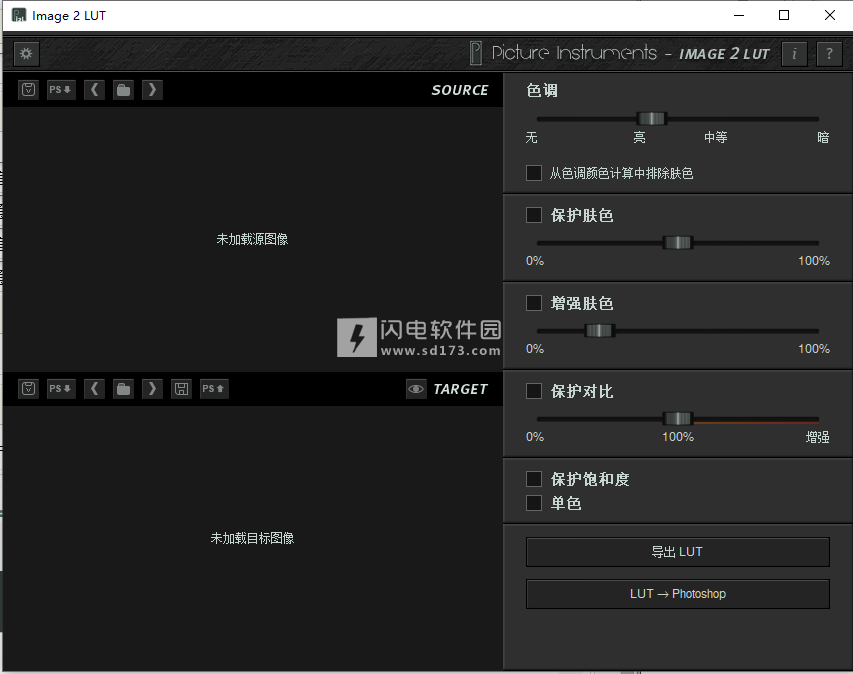The image size is (853, 674).
Task: Click the 未加载目标图像 target placeholder
Action: click(x=252, y=539)
